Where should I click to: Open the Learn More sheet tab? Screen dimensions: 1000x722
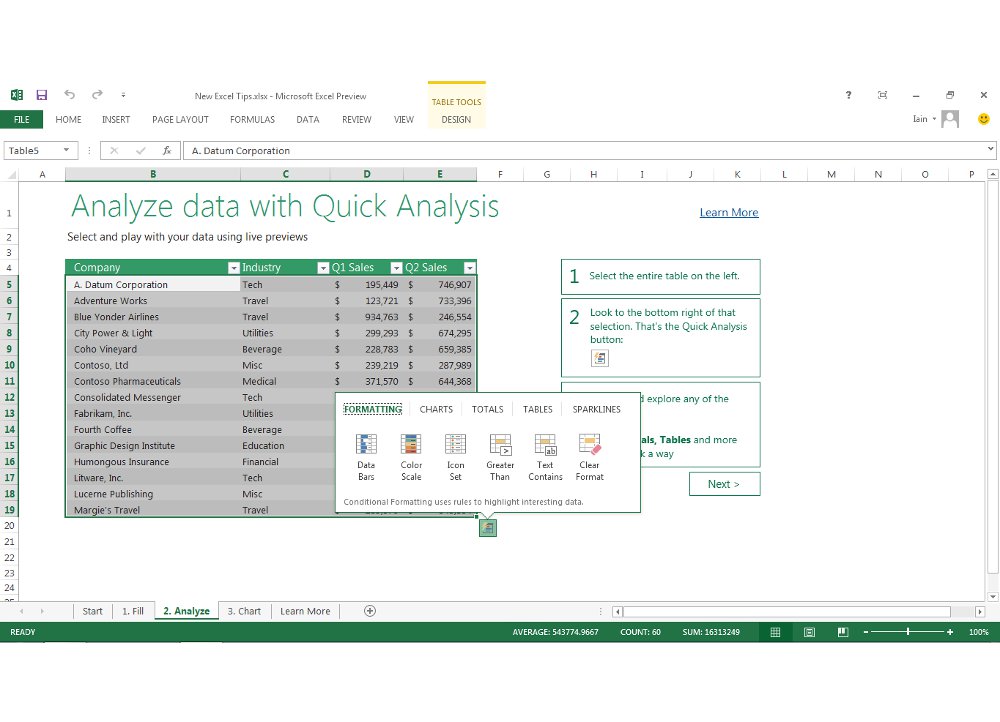pyautogui.click(x=305, y=611)
